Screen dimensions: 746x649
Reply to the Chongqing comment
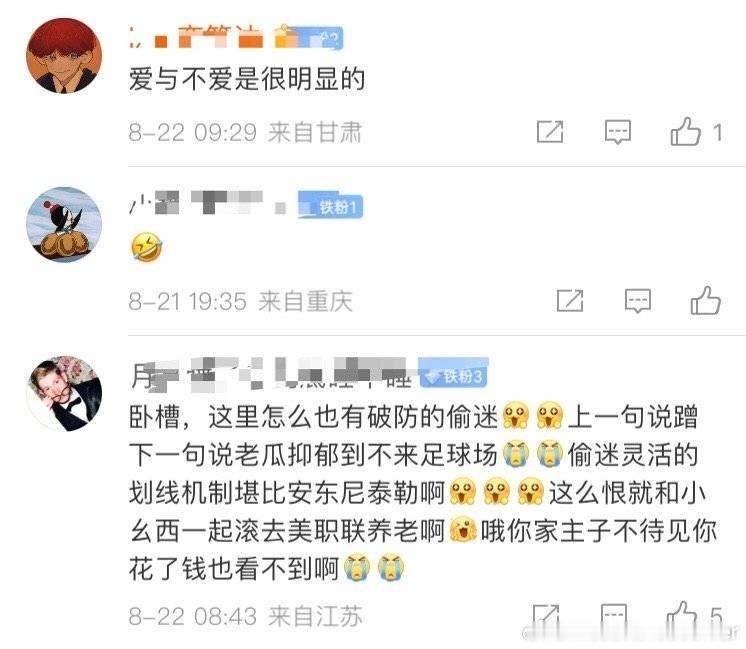tap(638, 301)
